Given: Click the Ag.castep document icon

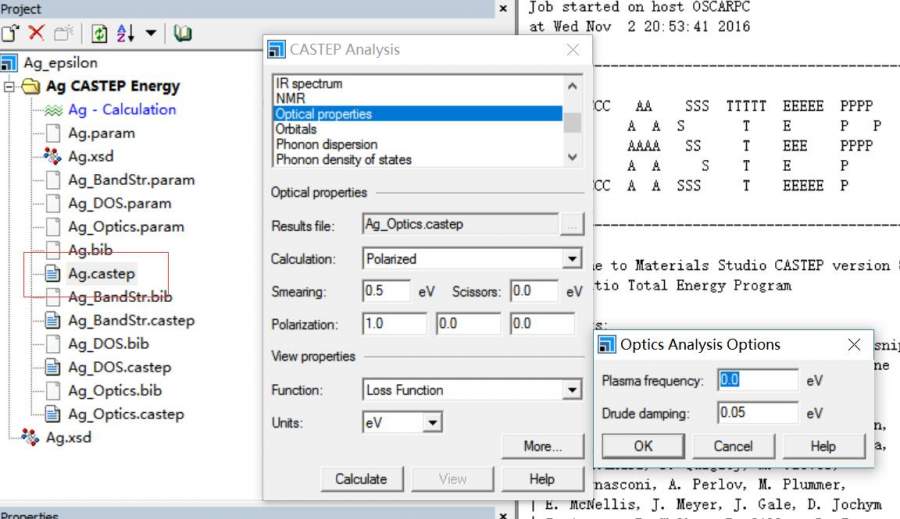Looking at the screenshot, I should [52, 274].
